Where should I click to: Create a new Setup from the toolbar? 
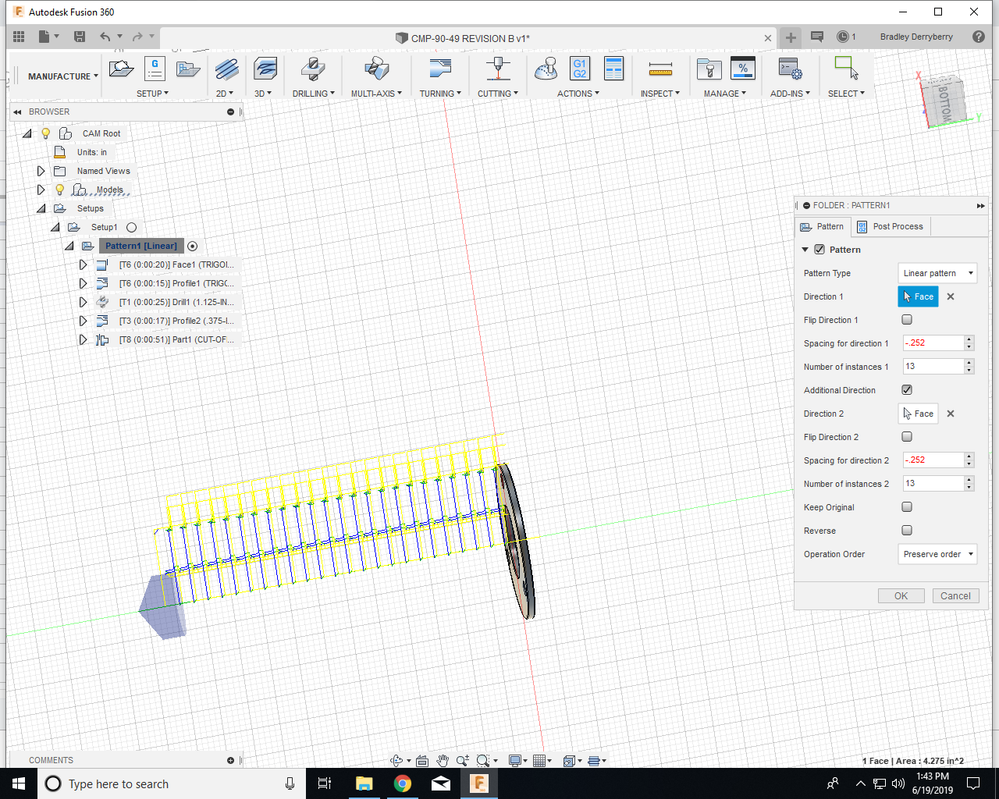(x=121, y=68)
